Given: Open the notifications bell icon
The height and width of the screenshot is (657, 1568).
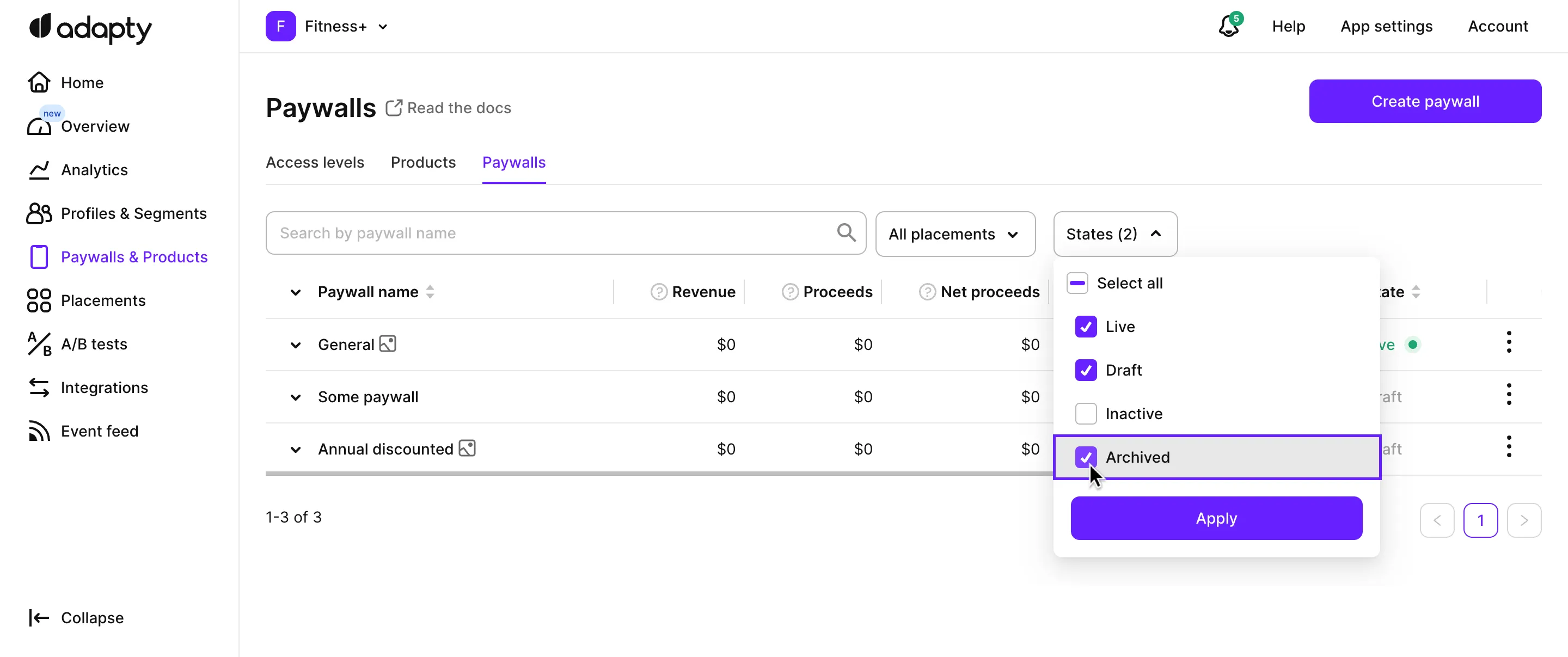Looking at the screenshot, I should pos(1228,26).
